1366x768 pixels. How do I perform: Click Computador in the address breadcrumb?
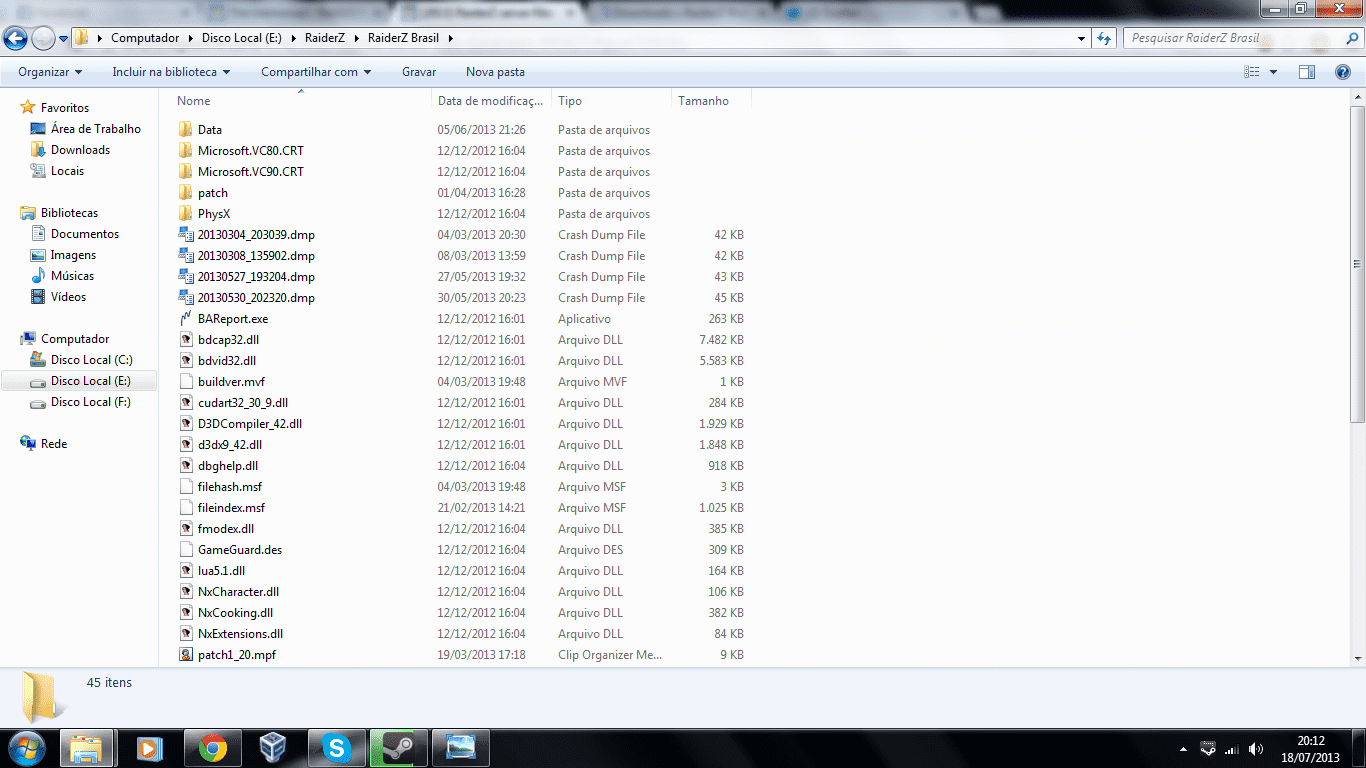(x=145, y=38)
